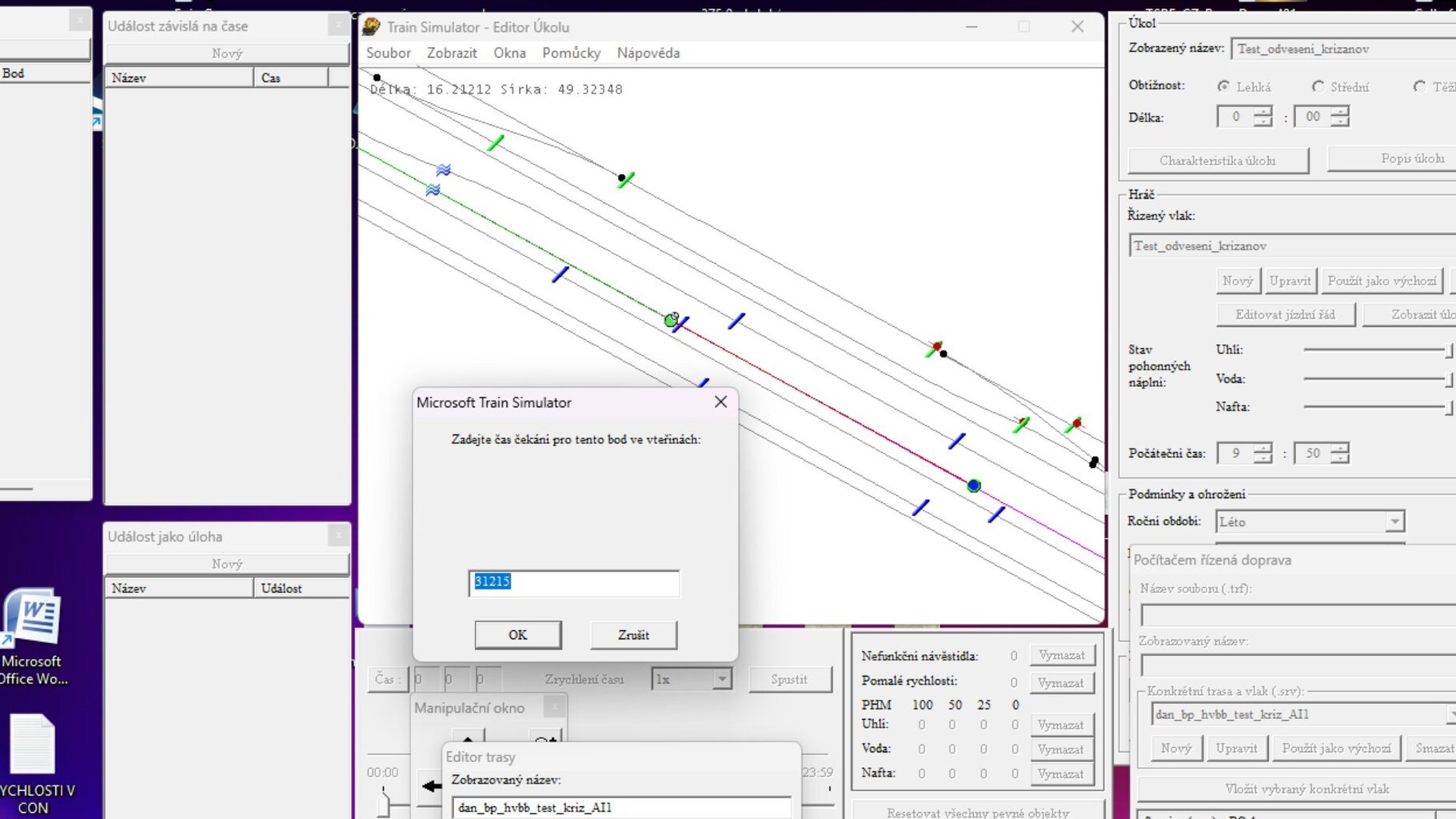Select the Střední difficulty radio button
Viewport: 1456px width, 819px height.
1318,86
